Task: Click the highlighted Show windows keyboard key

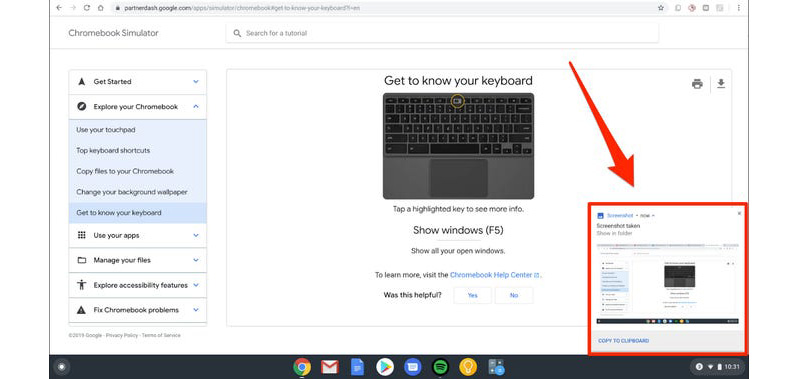Action: pyautogui.click(x=457, y=101)
